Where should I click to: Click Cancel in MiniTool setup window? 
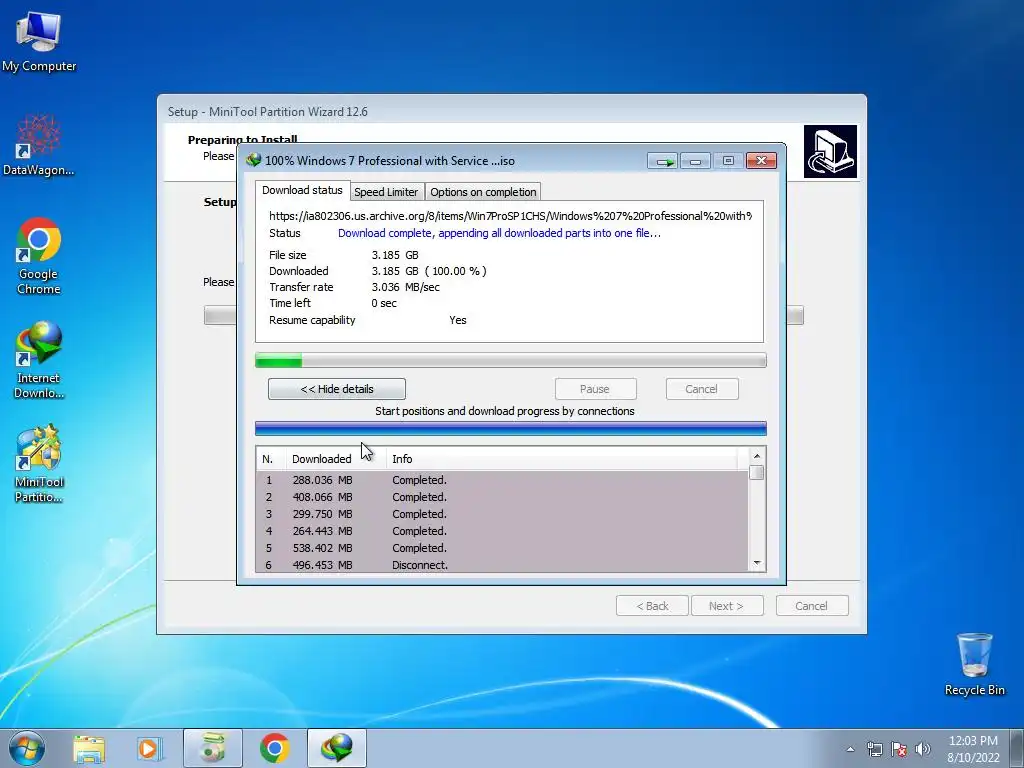pyautogui.click(x=812, y=606)
